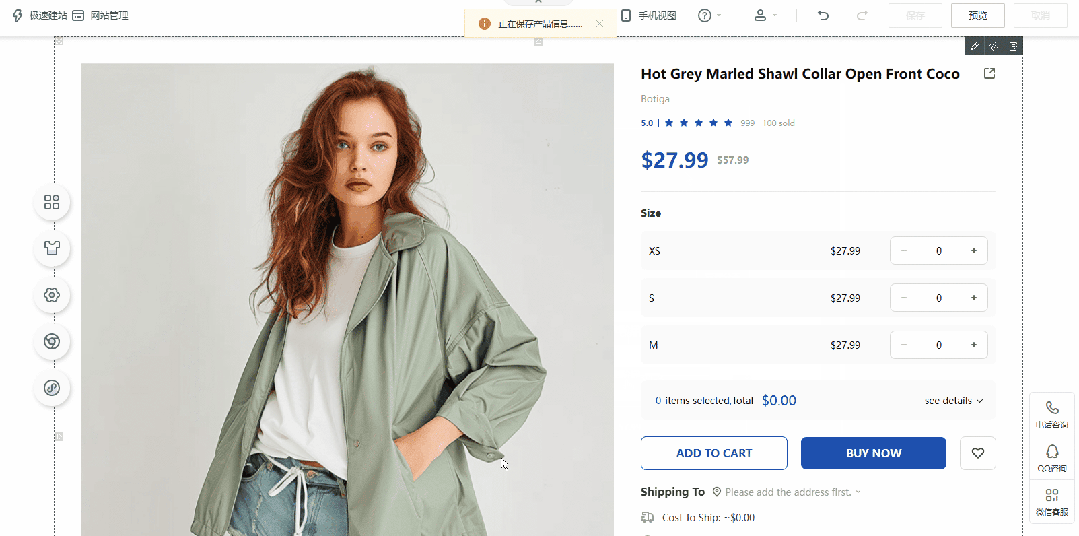Open the components grid panel in sidebar
The width and height of the screenshot is (1079, 536).
coord(52,203)
